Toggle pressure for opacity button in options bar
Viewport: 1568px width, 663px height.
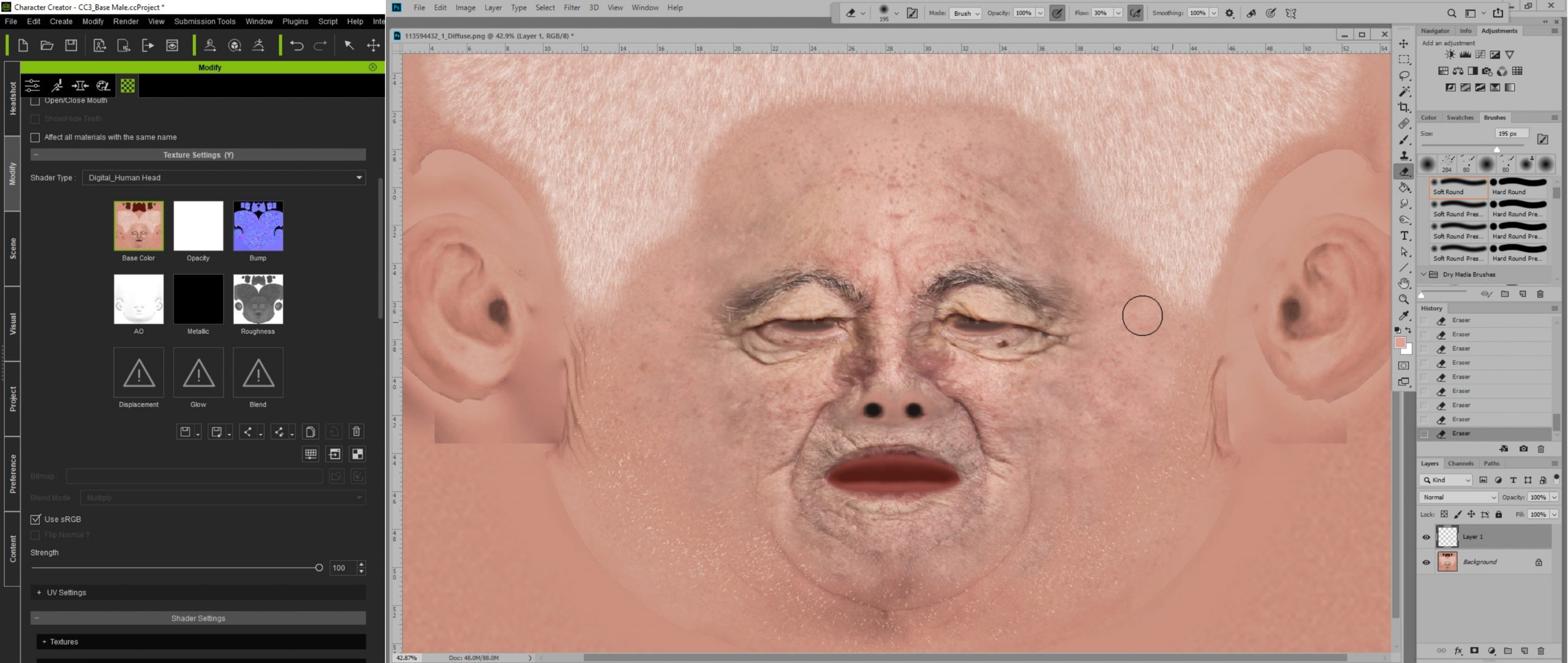pyautogui.click(x=1057, y=13)
